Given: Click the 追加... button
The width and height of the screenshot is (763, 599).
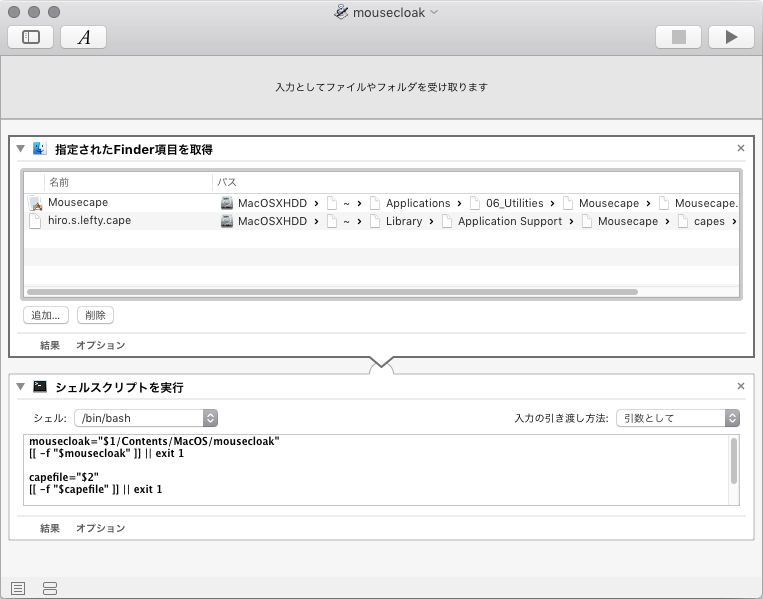Looking at the screenshot, I should [46, 315].
